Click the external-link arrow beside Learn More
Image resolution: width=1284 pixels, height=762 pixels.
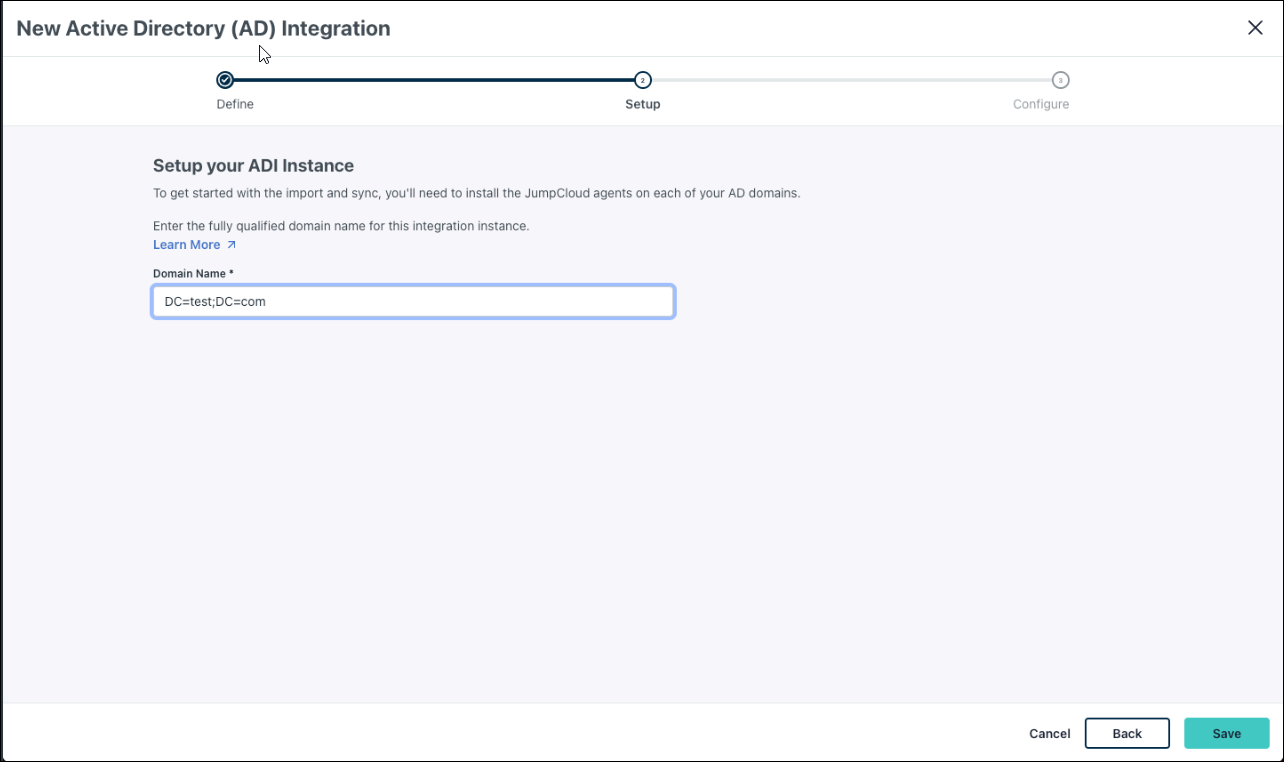tap(232, 245)
